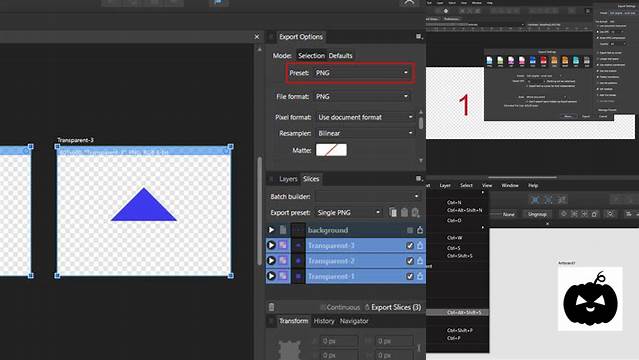
Task: Expand the Transparent-3 slice row
Action: pos(271,245)
